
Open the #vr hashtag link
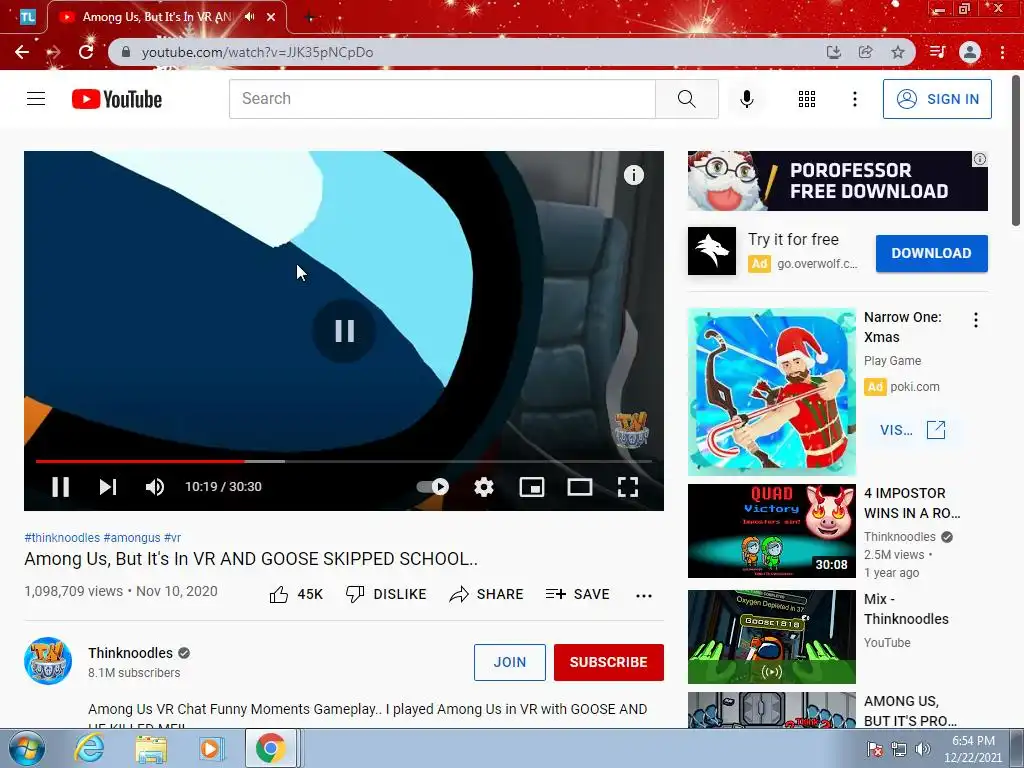pos(172,537)
